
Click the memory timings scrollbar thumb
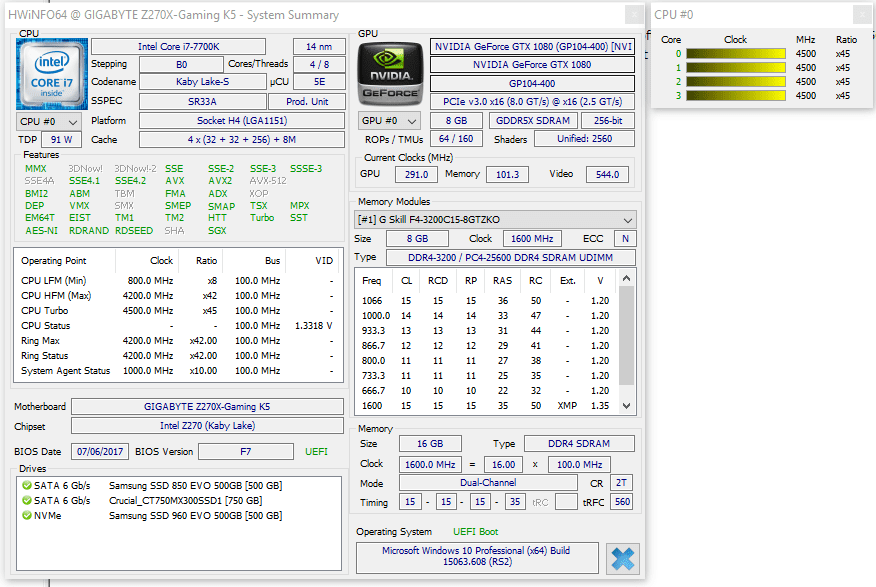coord(627,335)
